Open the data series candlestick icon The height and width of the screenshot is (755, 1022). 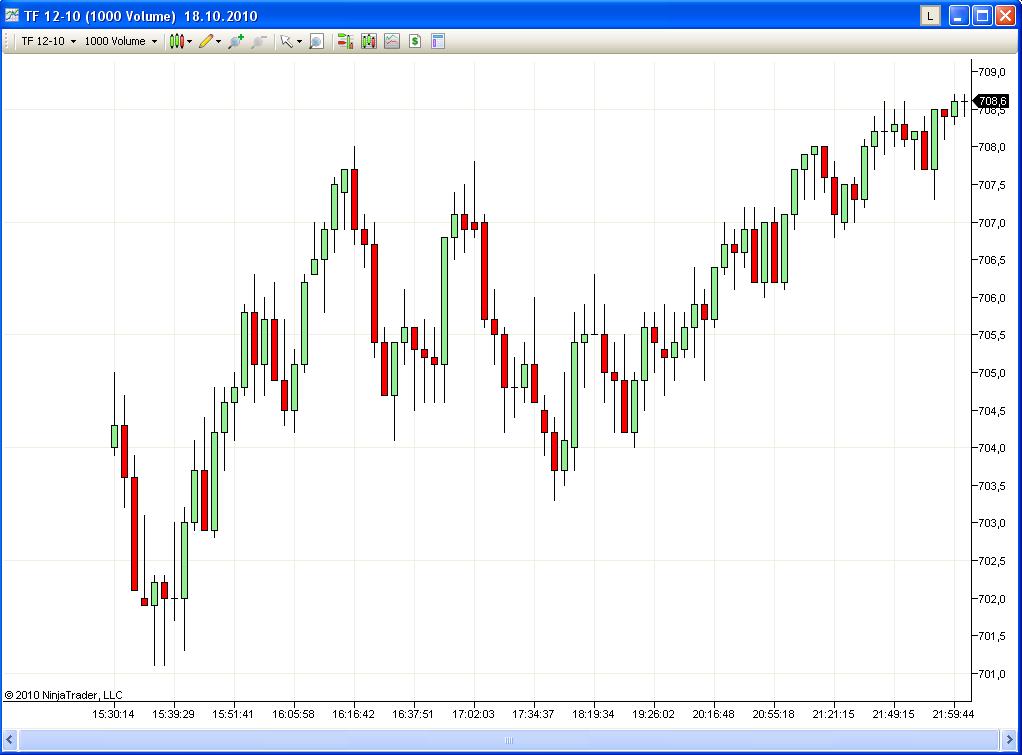coord(369,42)
